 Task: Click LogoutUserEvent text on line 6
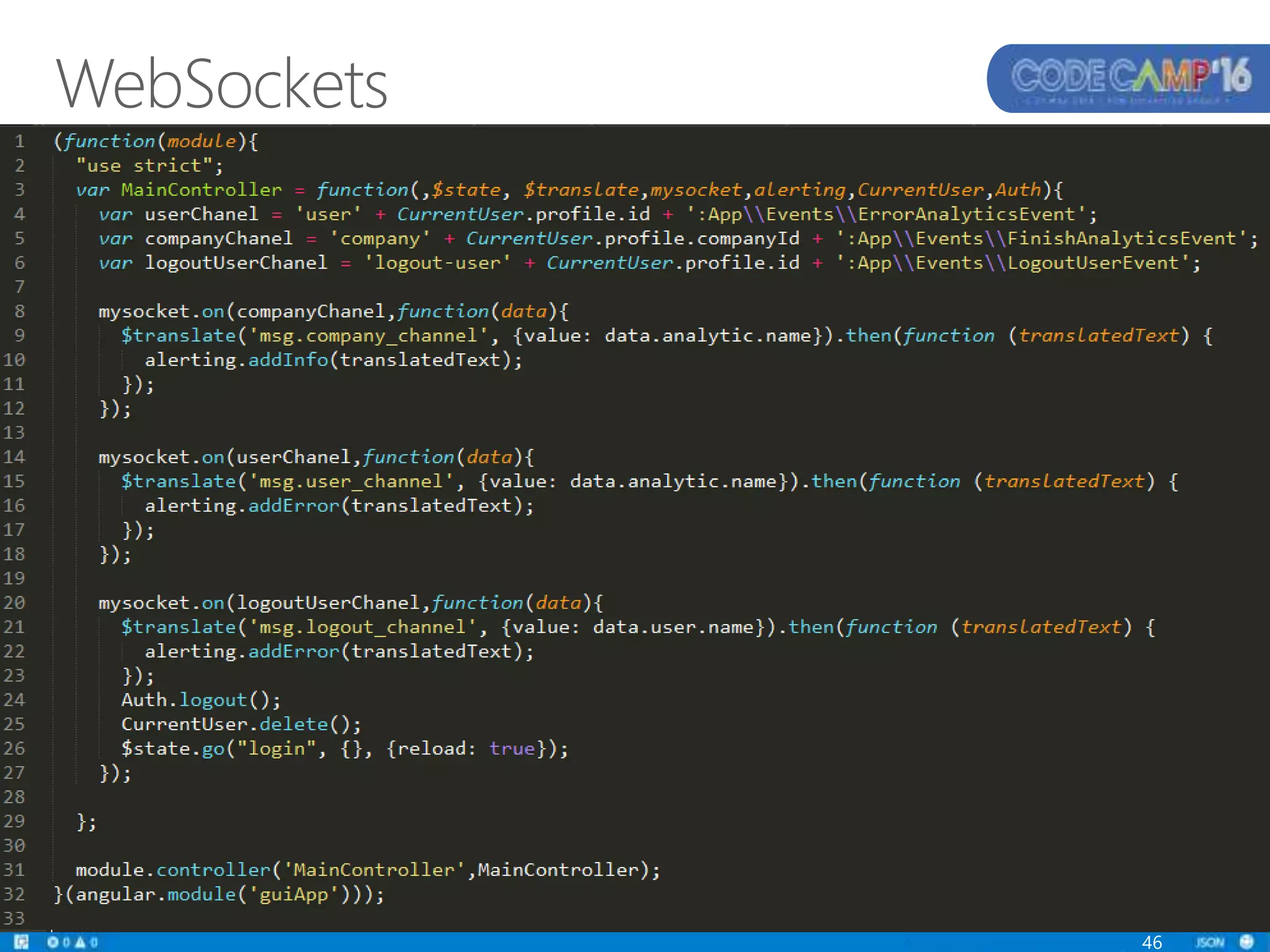(1093, 263)
